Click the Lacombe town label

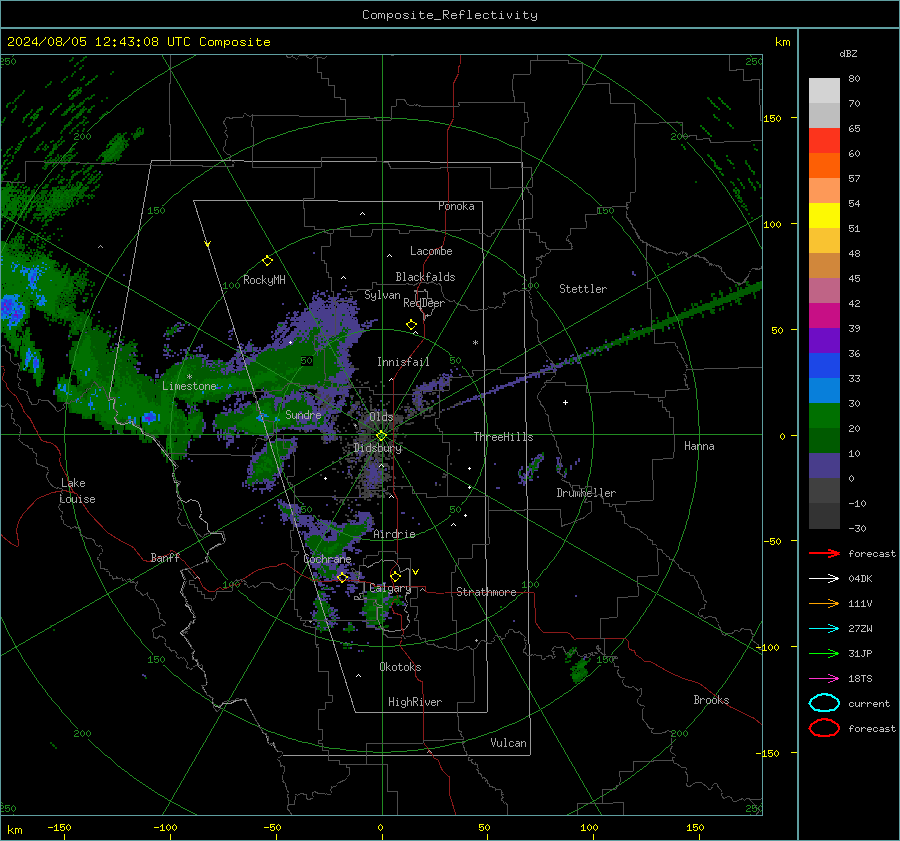pos(431,251)
